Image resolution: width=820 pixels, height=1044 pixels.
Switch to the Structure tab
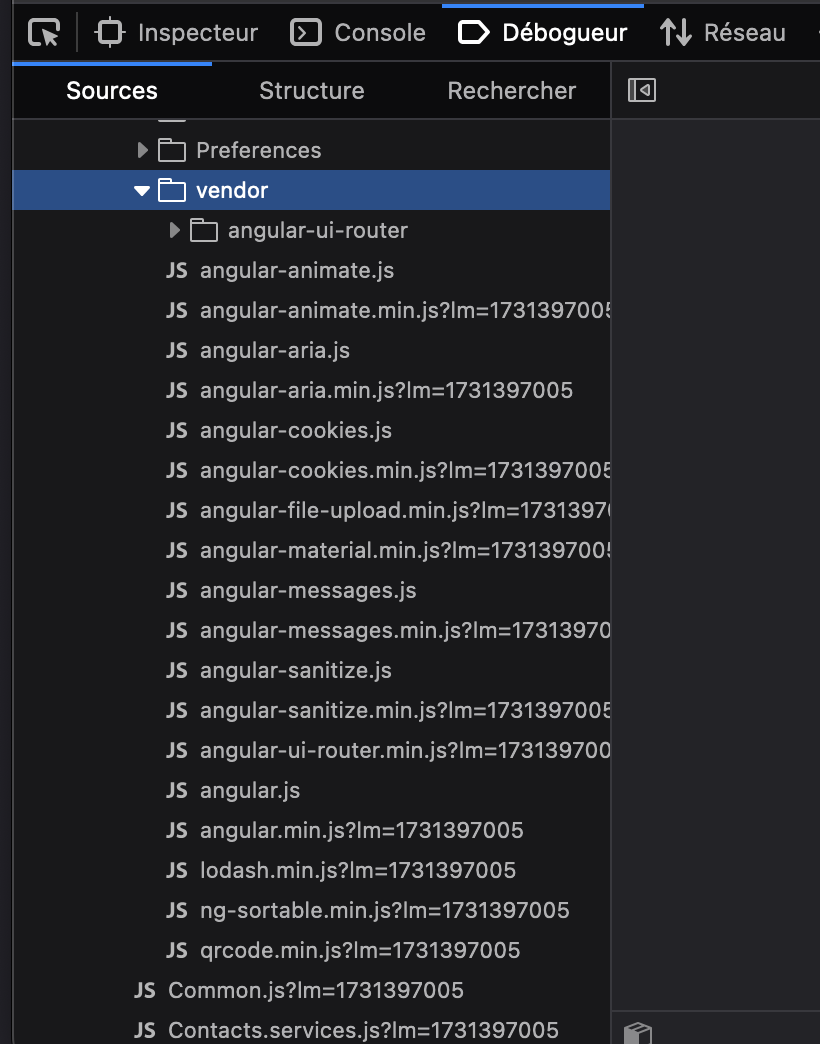311,91
